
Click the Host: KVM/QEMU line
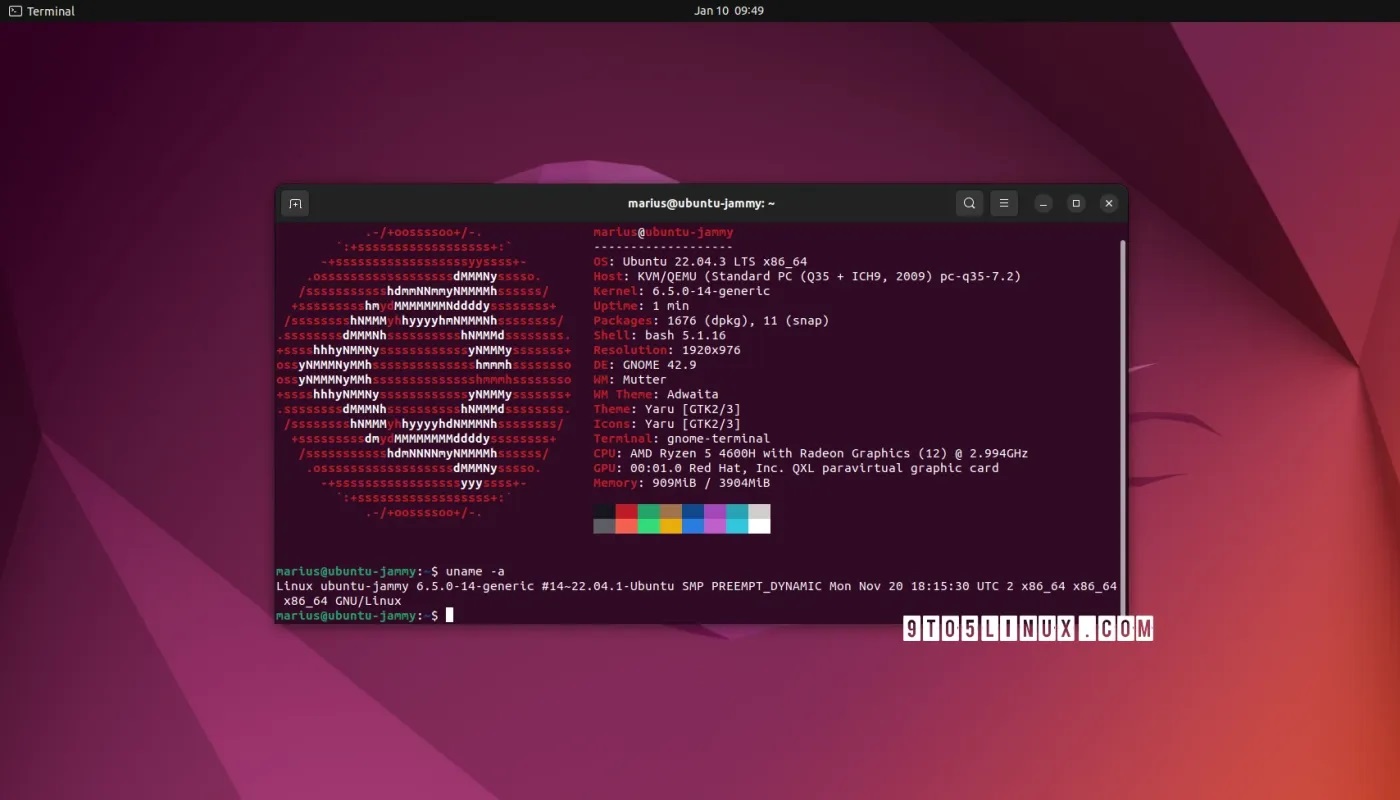click(x=807, y=276)
